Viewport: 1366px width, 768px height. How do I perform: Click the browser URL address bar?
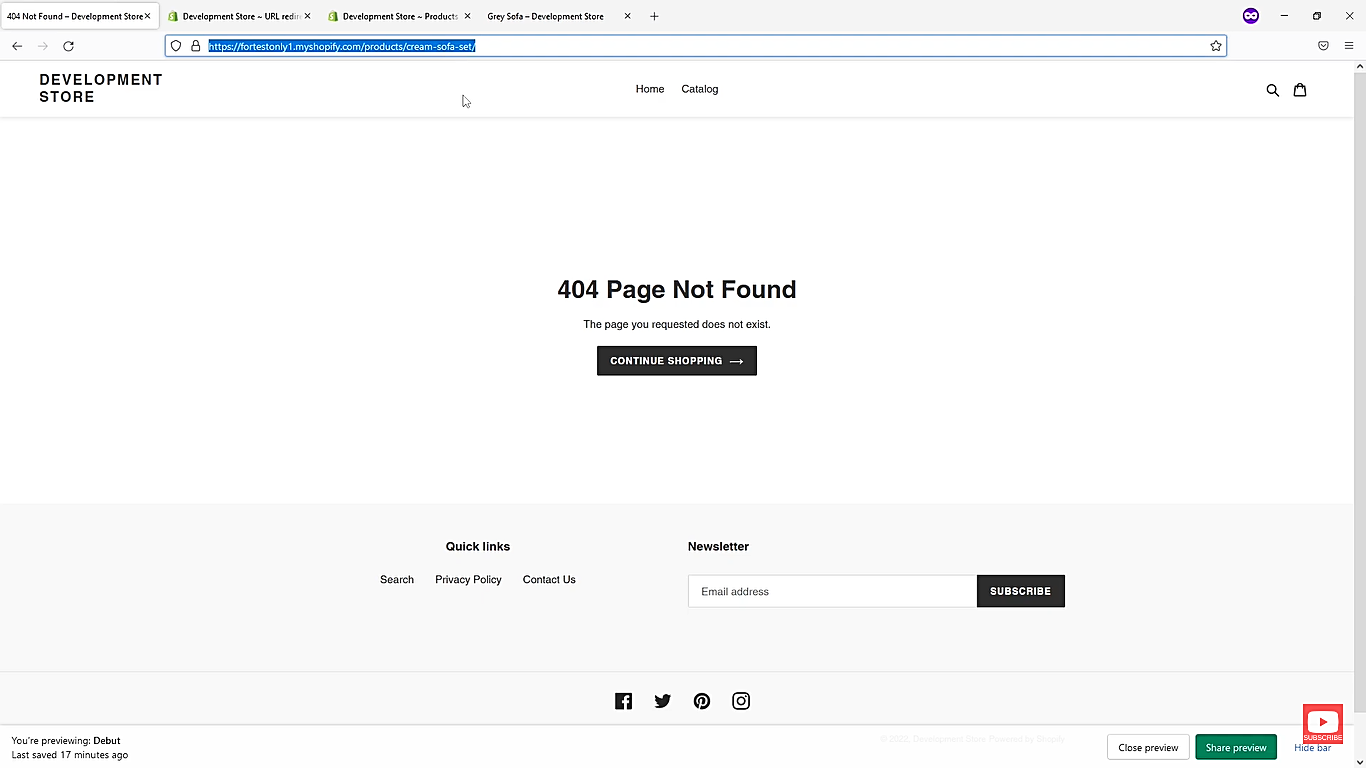[x=696, y=46]
